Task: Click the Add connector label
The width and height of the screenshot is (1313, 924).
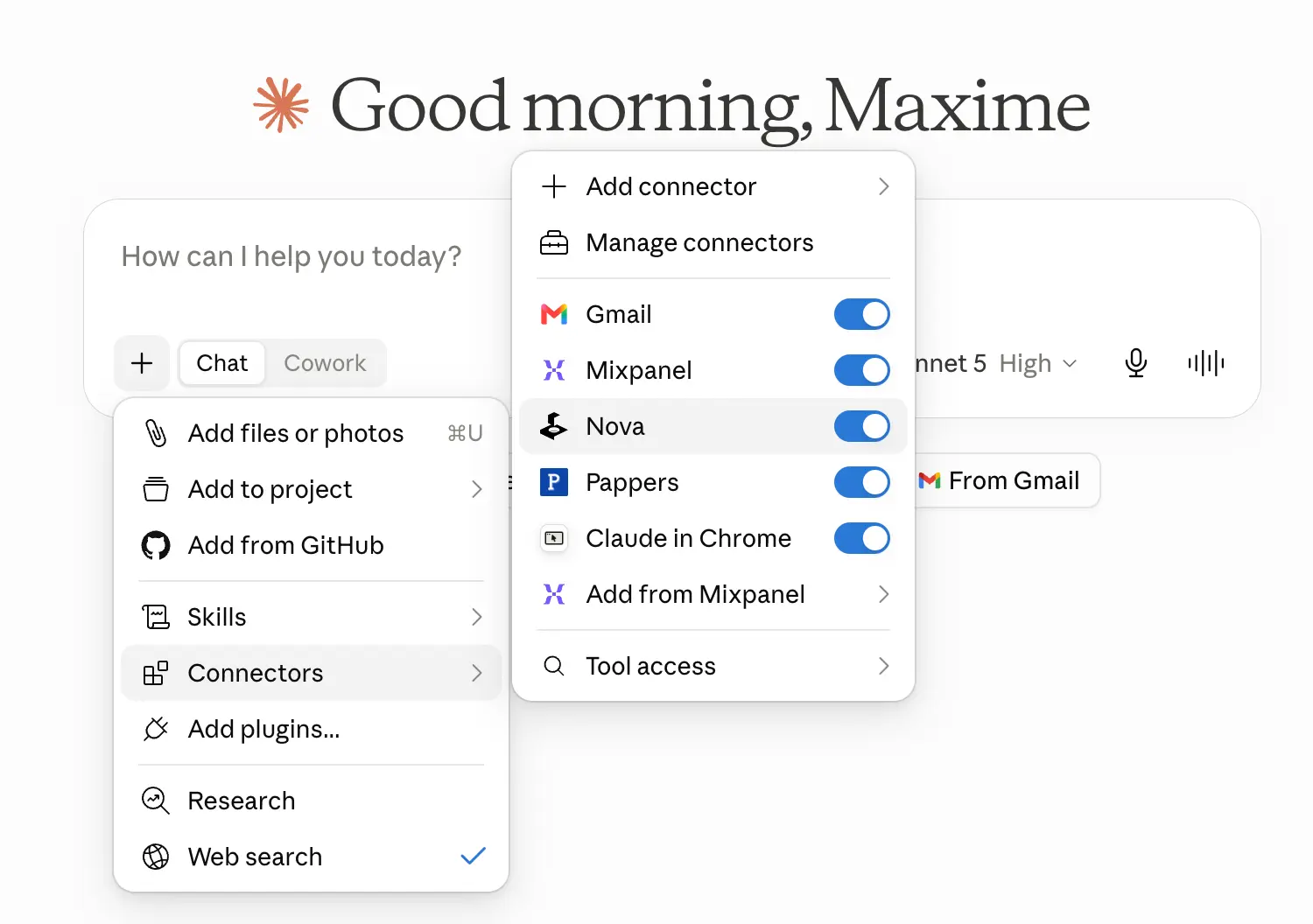Action: (671, 186)
